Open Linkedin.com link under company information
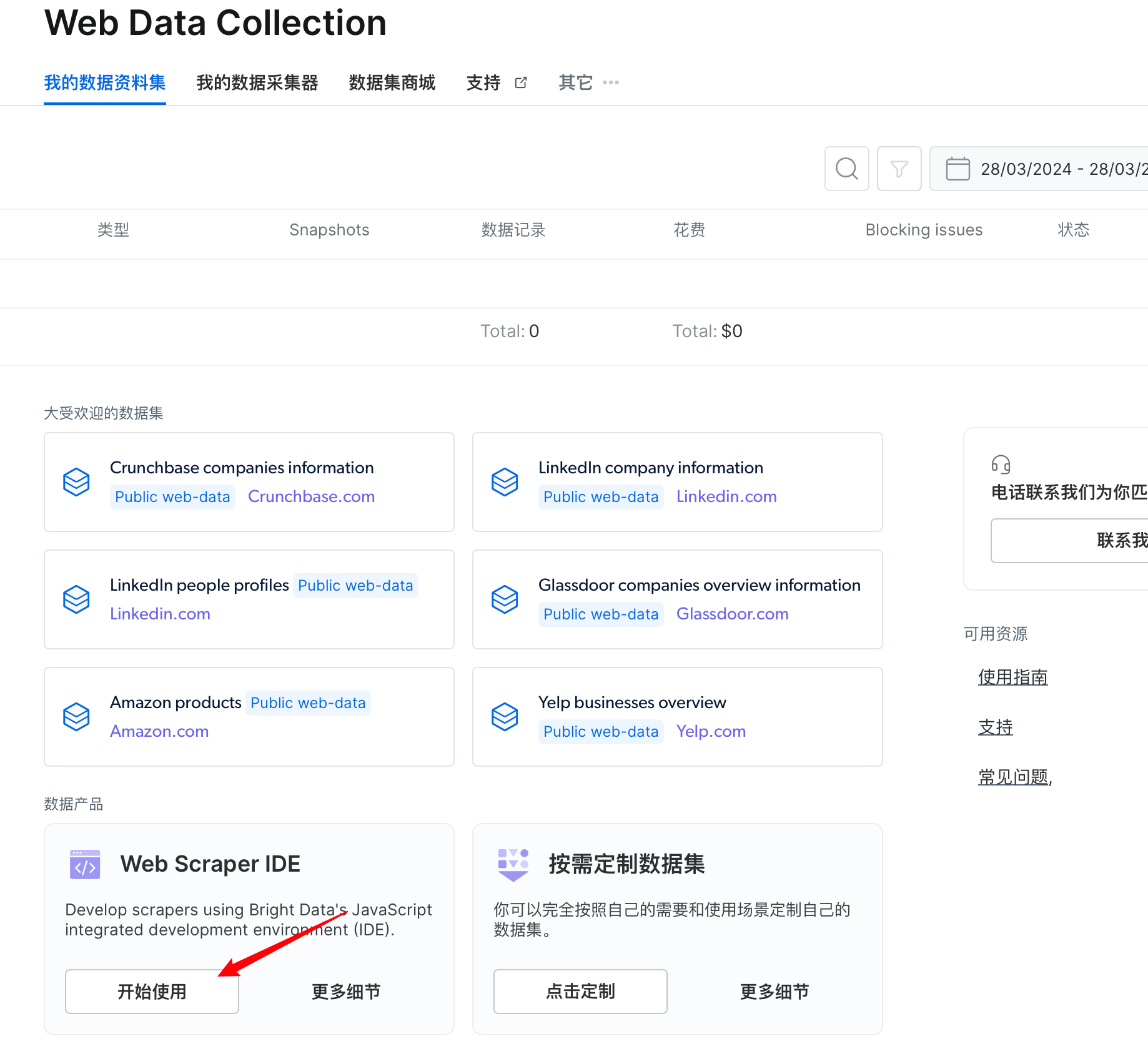 [x=726, y=496]
